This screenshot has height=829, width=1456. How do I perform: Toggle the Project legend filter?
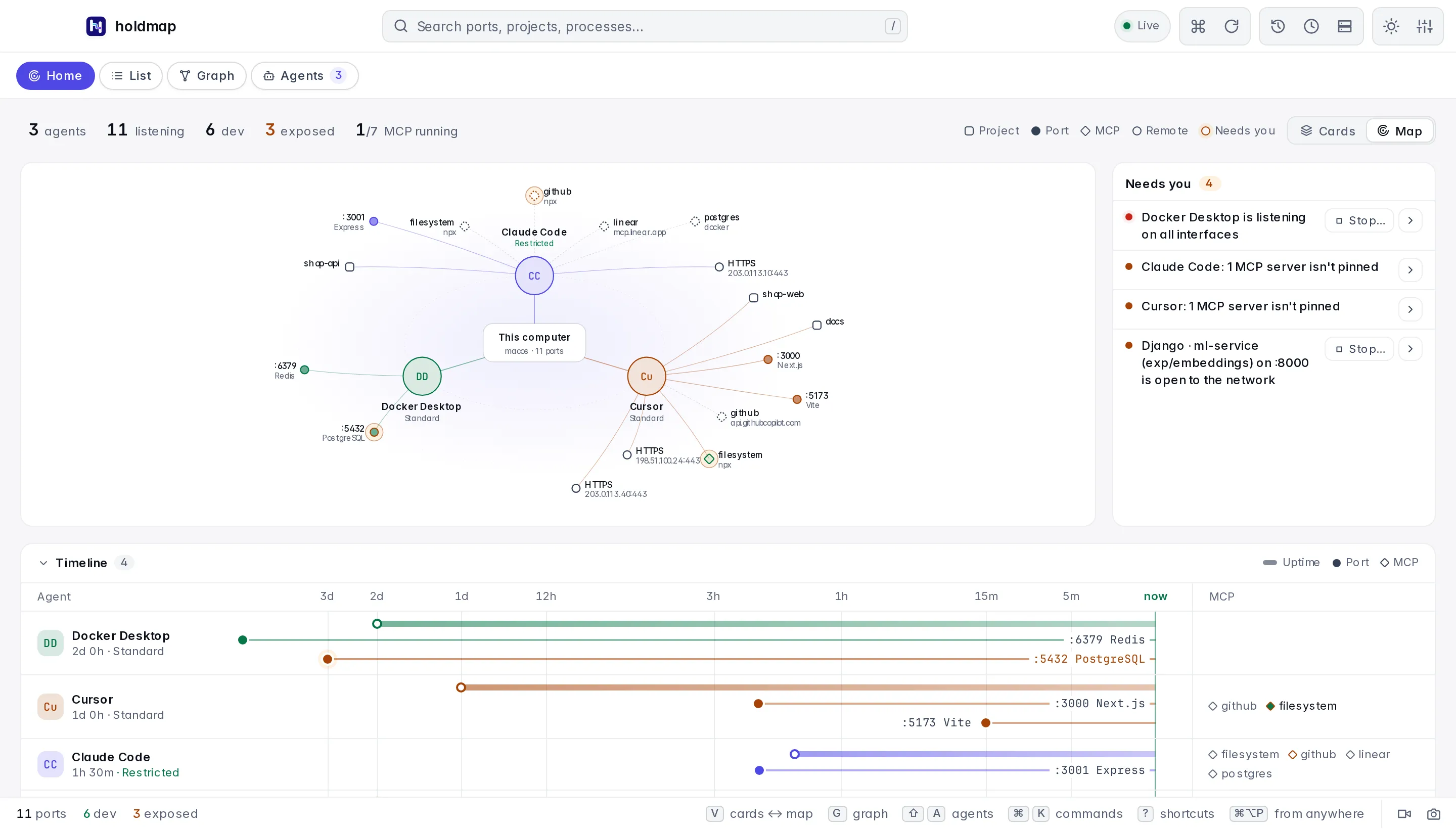click(x=991, y=131)
